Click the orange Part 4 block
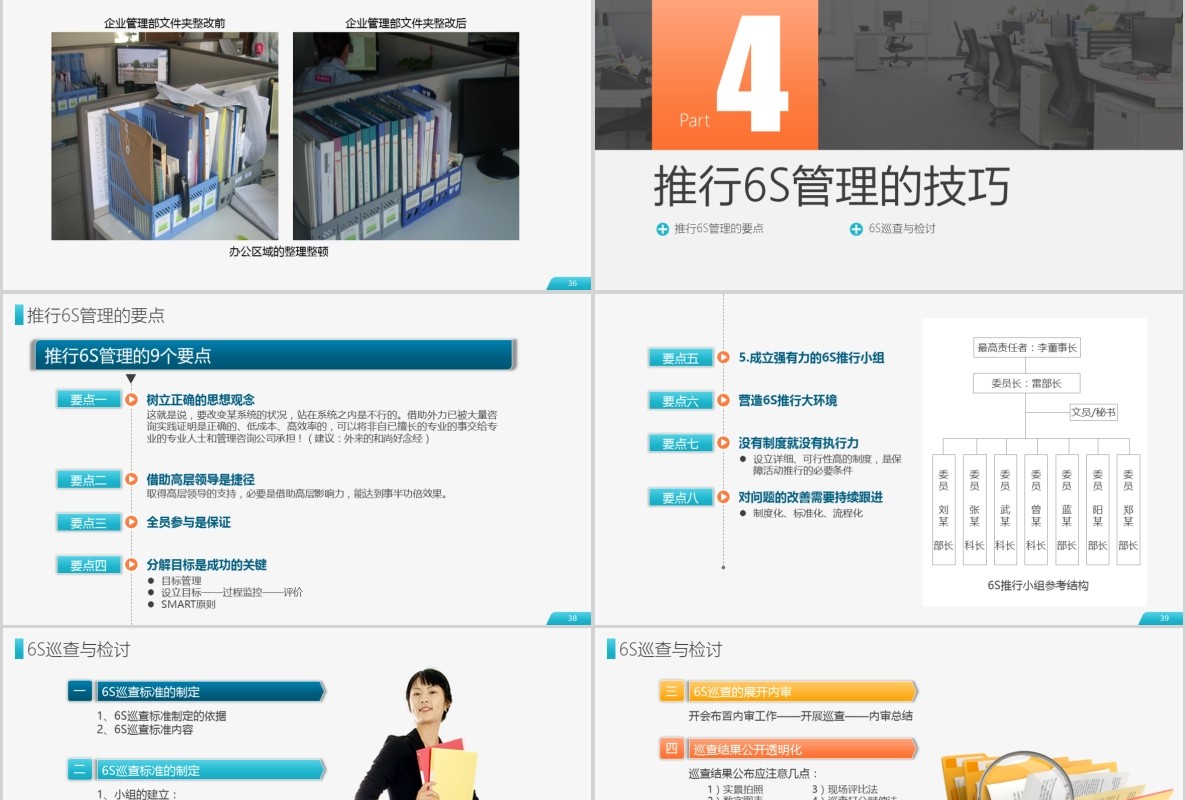 point(734,74)
